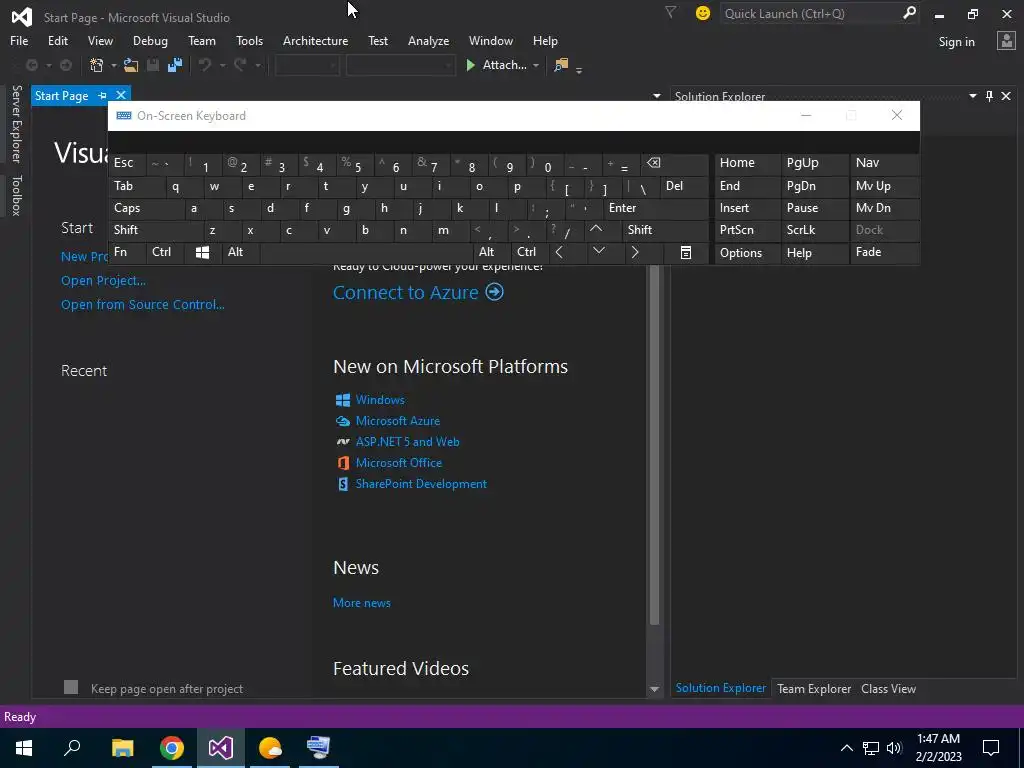Open toolbar options overflow dropdown

pyautogui.click(x=579, y=69)
